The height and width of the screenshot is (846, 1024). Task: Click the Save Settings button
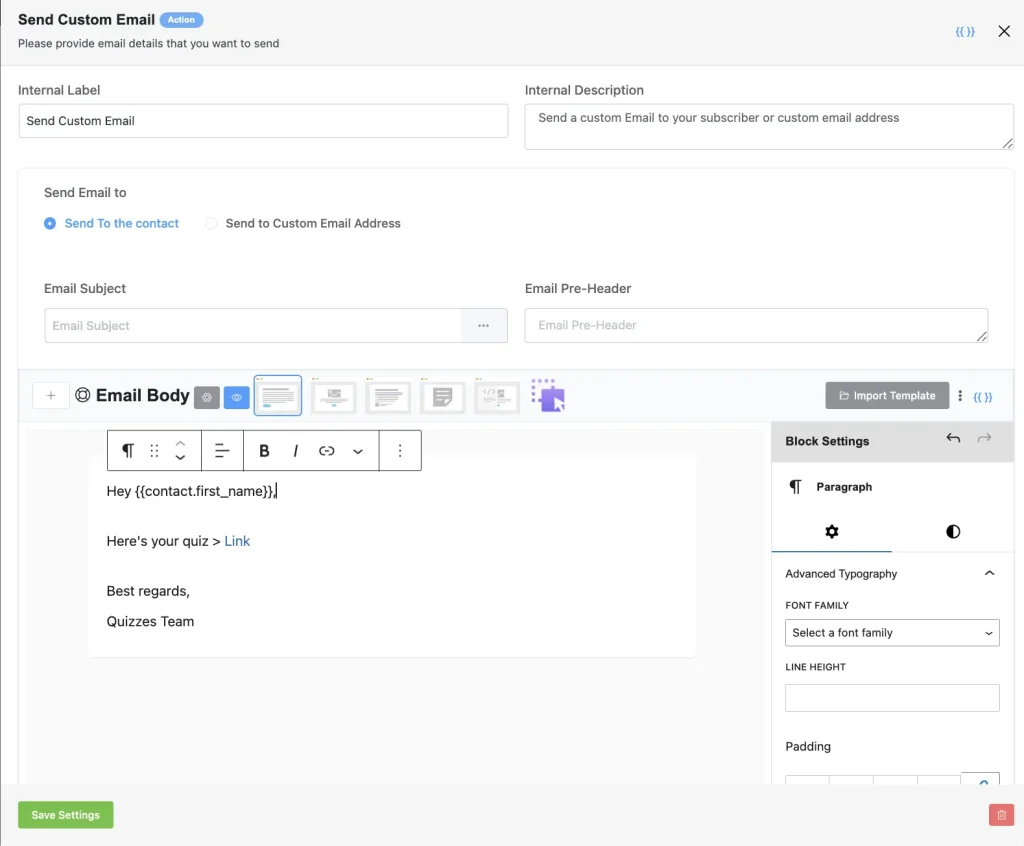pyautogui.click(x=65, y=814)
